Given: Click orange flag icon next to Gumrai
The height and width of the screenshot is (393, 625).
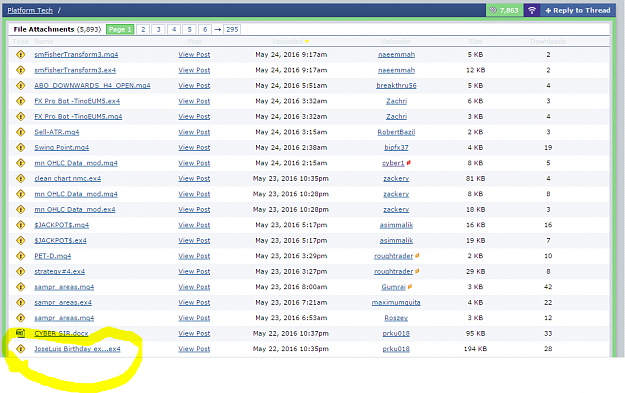Looking at the screenshot, I should coord(410,287).
